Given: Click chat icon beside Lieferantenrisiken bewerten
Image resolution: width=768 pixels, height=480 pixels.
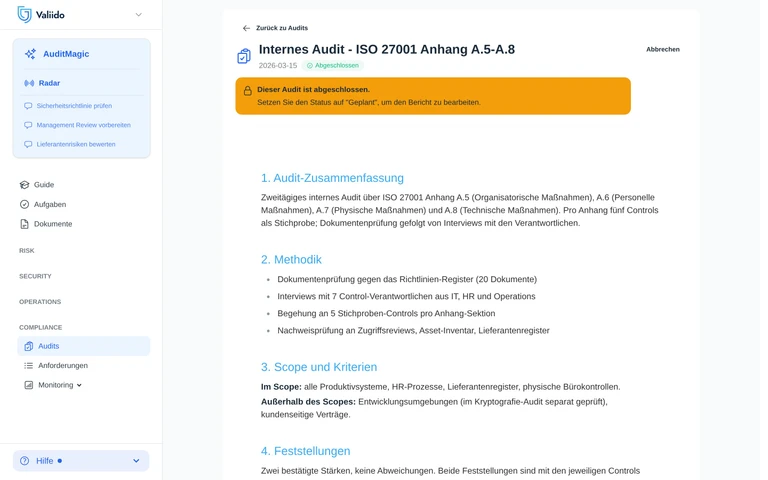Looking at the screenshot, I should (x=28, y=144).
